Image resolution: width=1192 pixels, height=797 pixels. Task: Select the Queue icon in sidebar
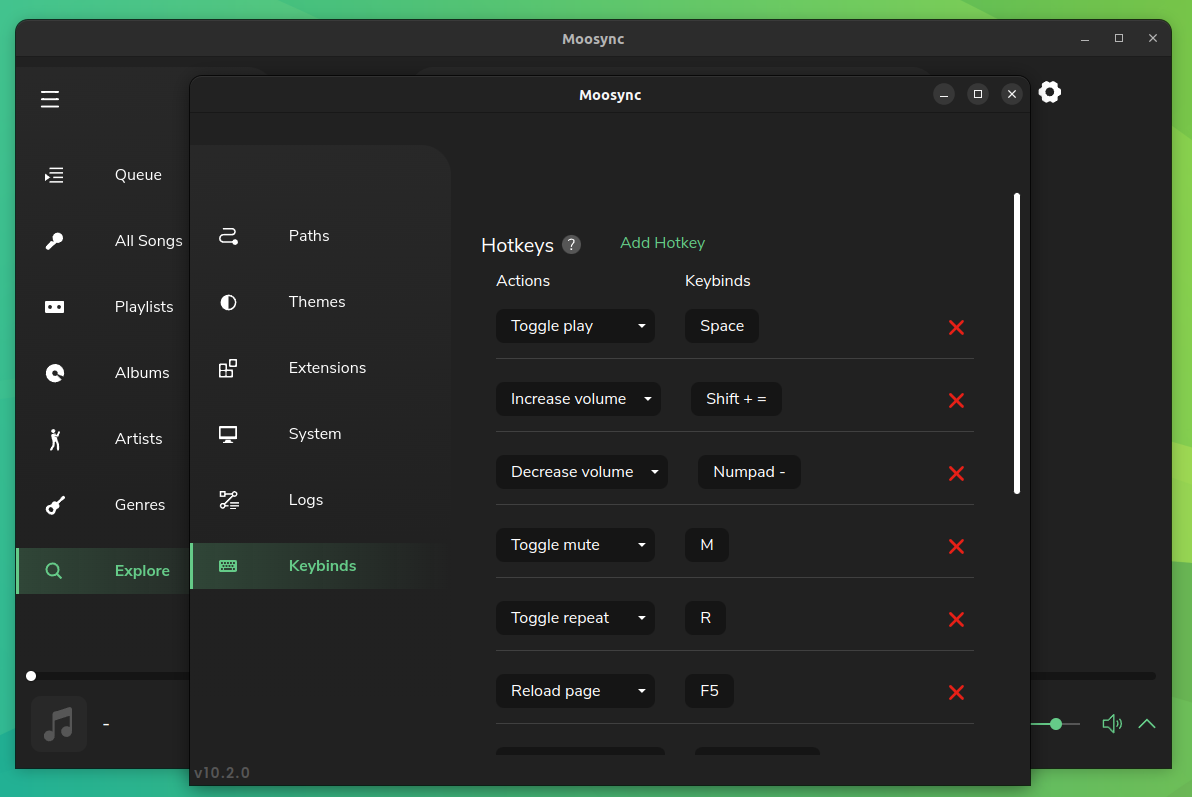53,174
